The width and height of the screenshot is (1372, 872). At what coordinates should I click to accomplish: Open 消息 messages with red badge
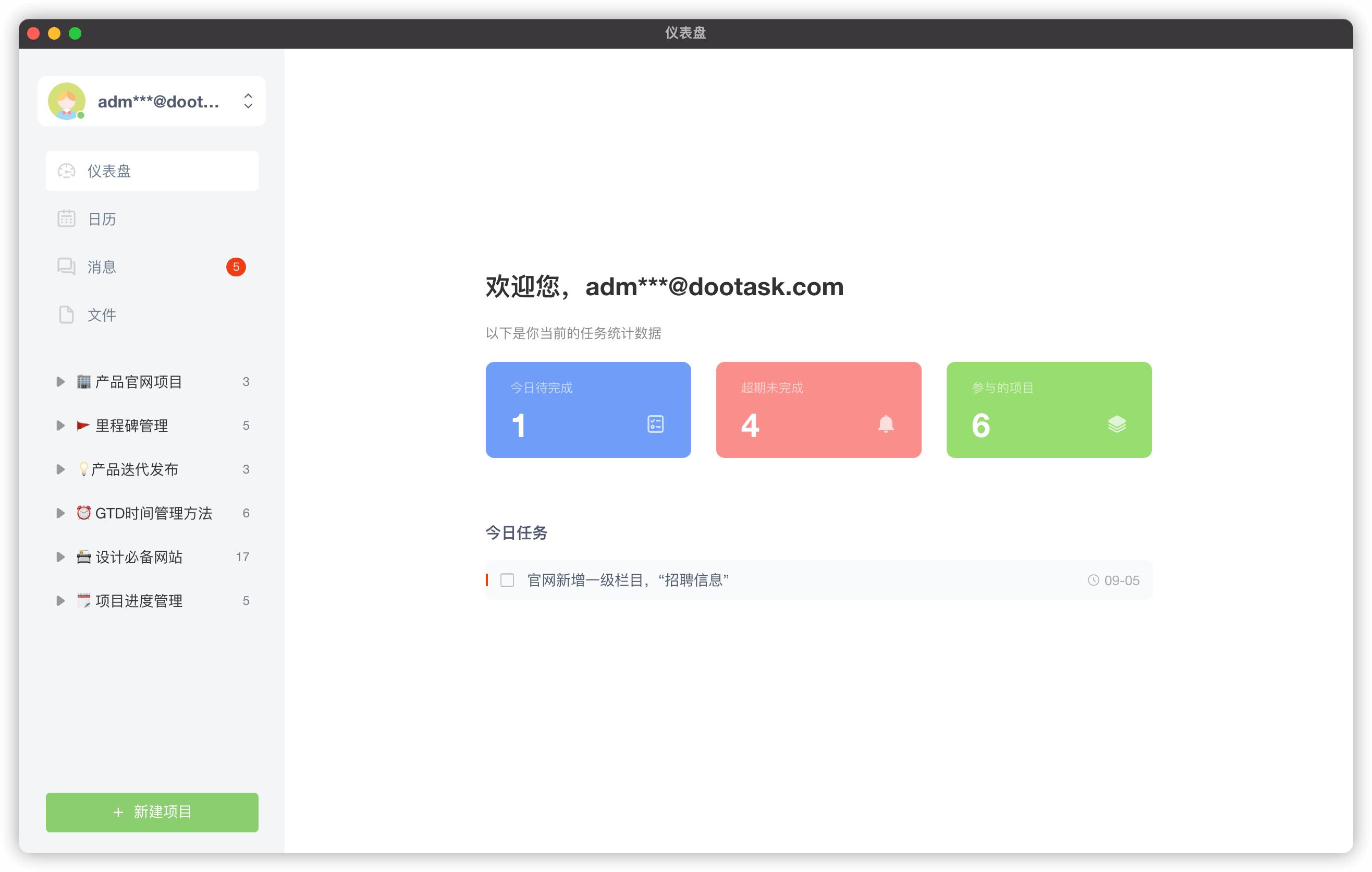point(67,266)
